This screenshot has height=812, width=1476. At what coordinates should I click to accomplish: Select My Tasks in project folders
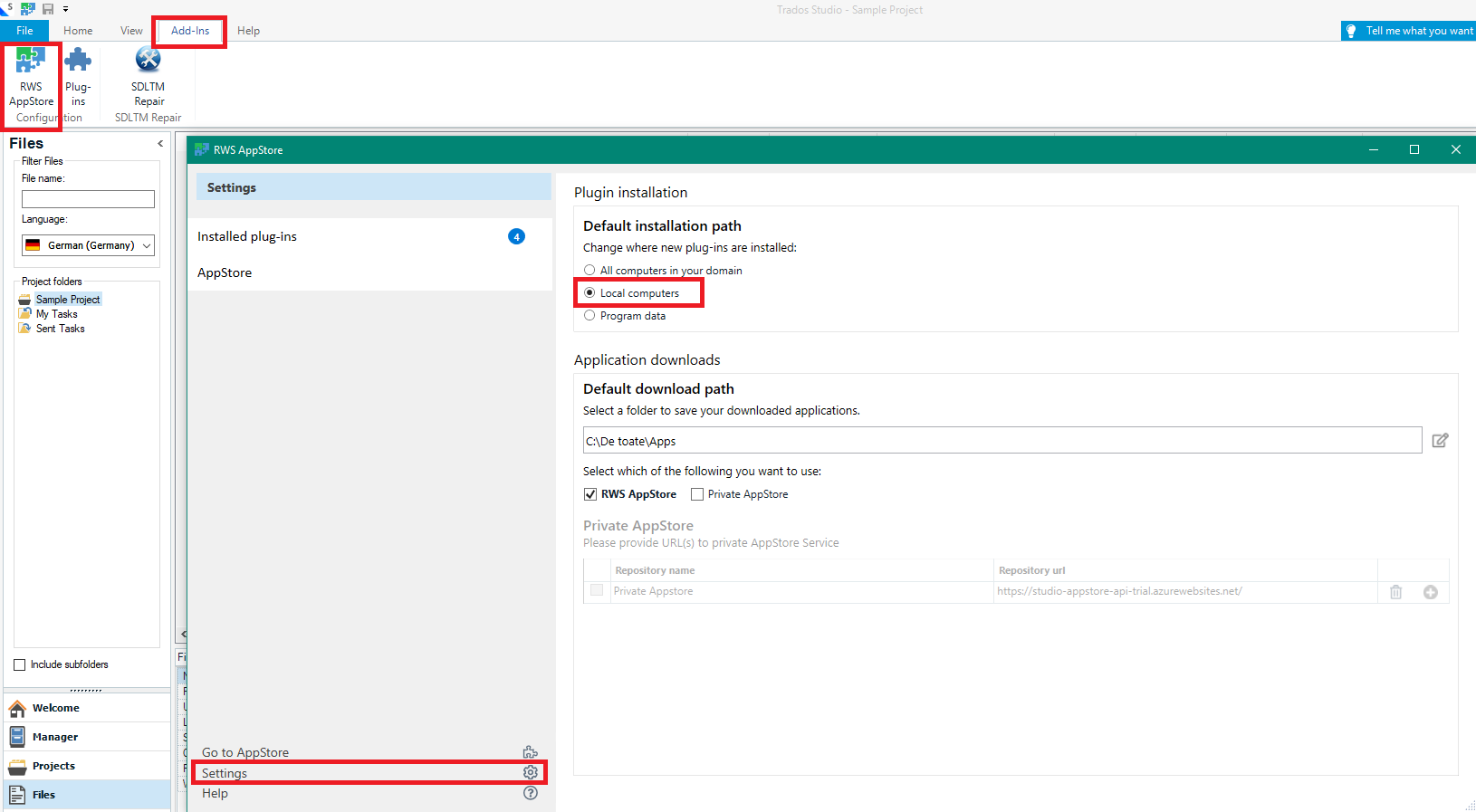pos(57,314)
